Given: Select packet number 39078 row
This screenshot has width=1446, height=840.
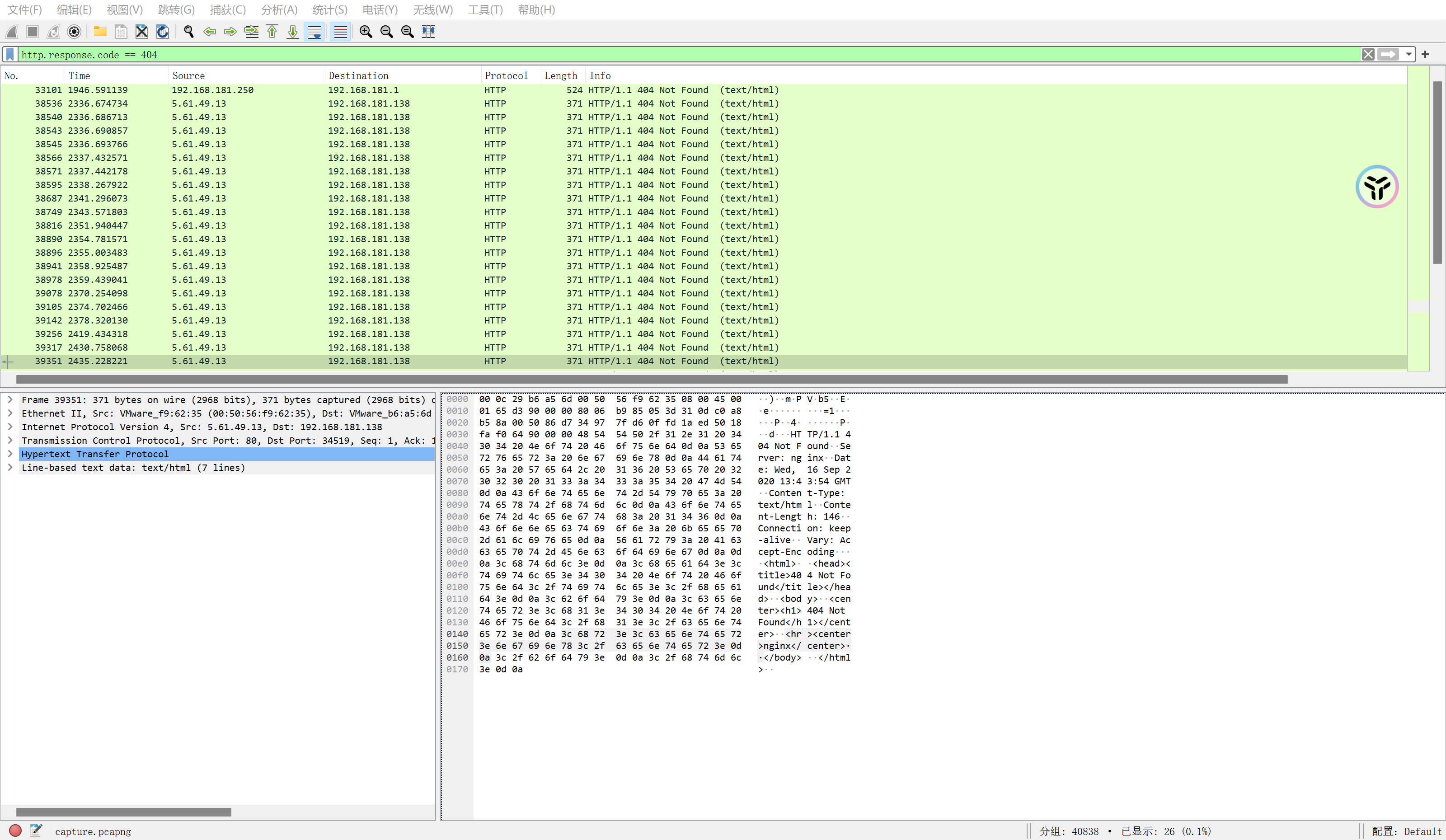Looking at the screenshot, I should (x=704, y=293).
